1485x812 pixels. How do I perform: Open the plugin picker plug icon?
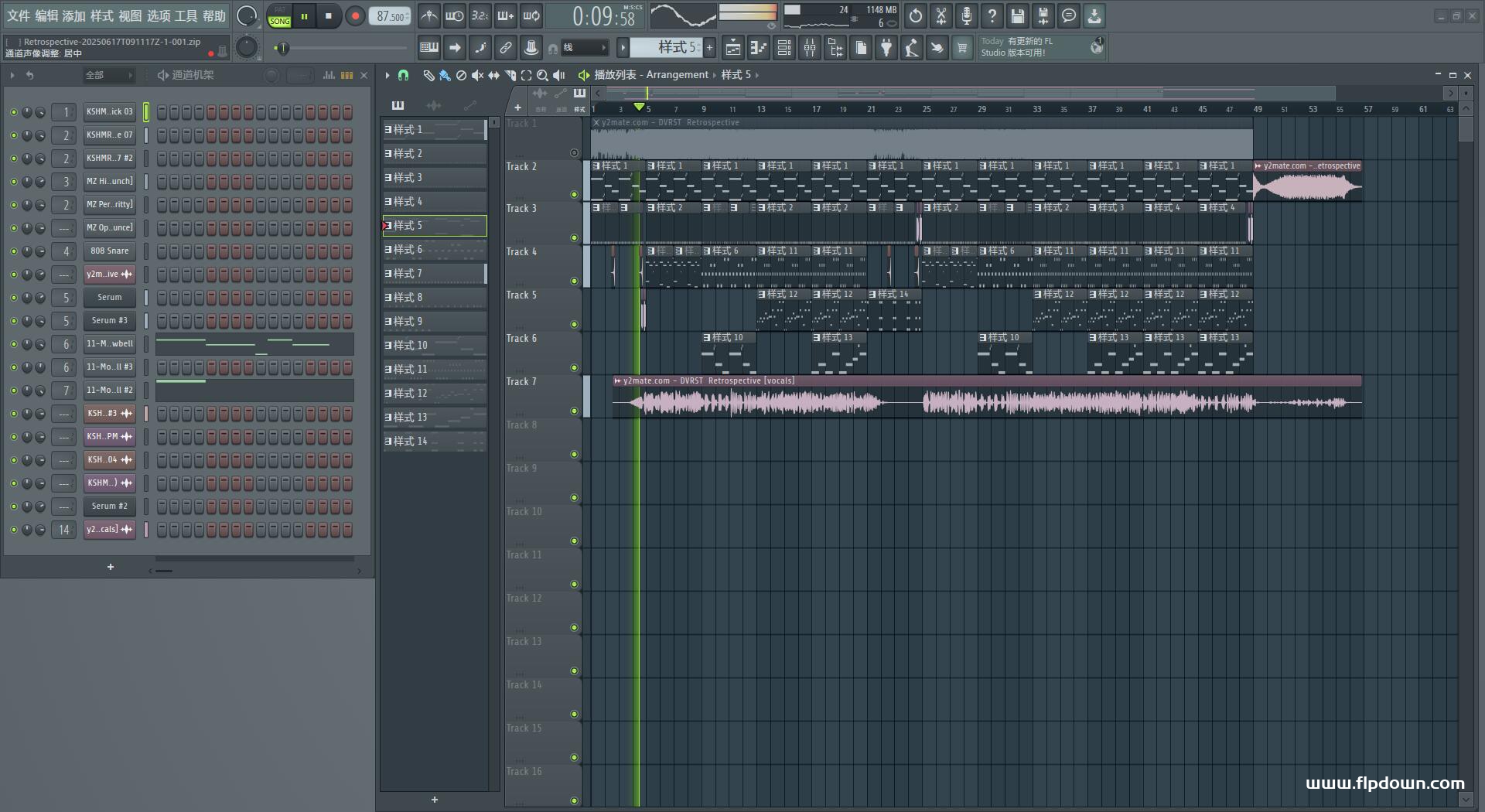886,48
